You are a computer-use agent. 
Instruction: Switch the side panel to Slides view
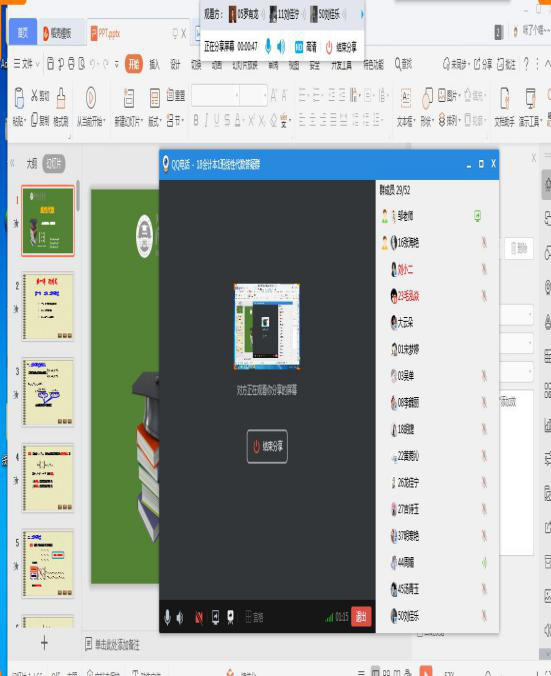(53, 163)
